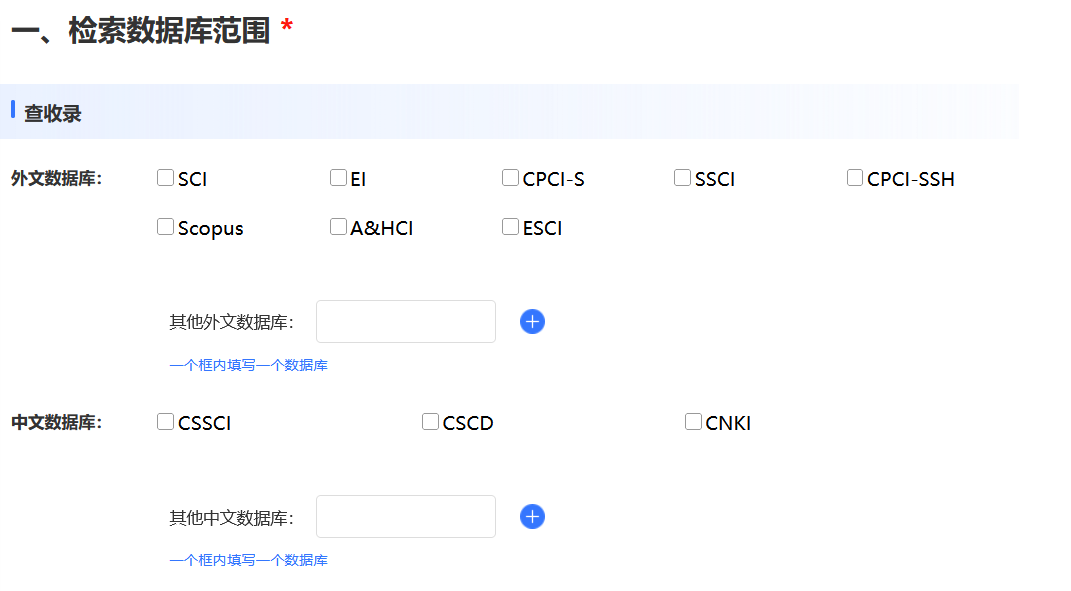
Task: Click the 查收录 section header
Action: point(53,113)
